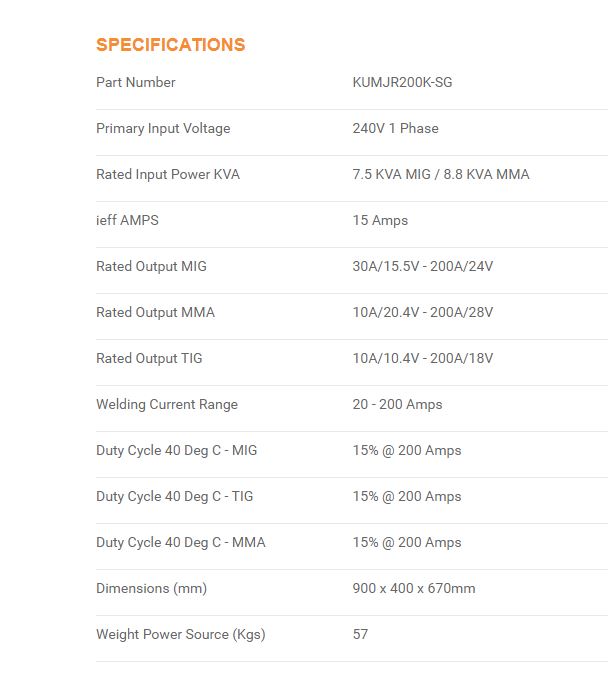Click the KUMJR200K-SG part number value

[x=402, y=82]
